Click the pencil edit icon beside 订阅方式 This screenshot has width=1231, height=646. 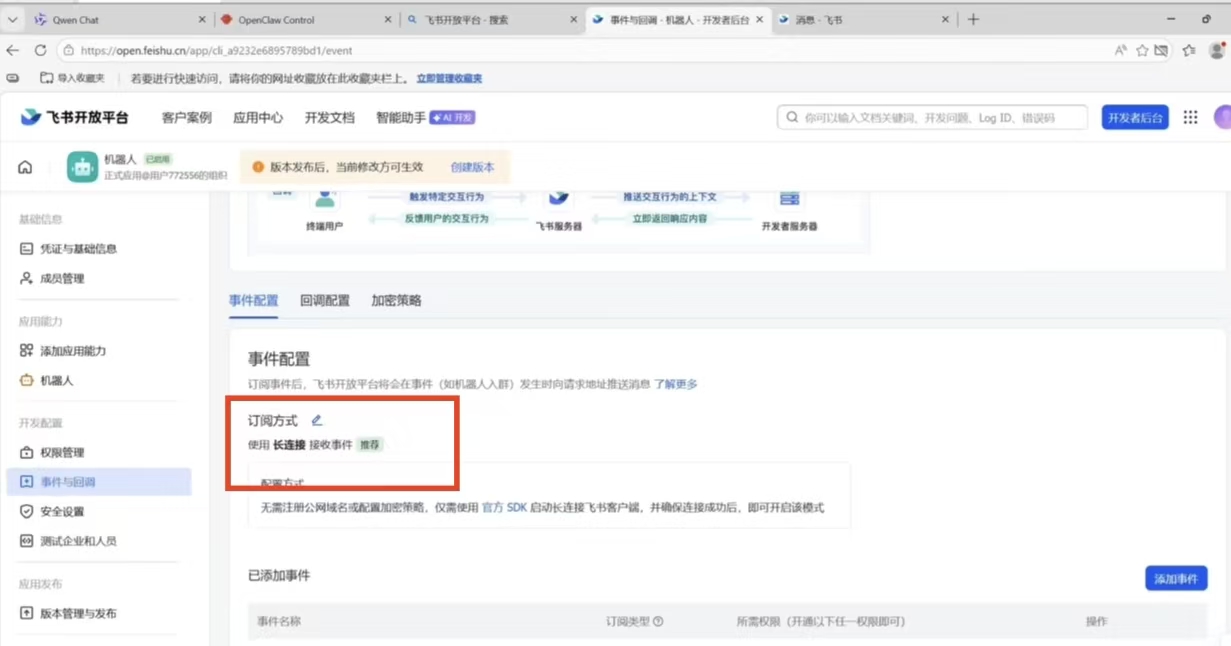(317, 421)
